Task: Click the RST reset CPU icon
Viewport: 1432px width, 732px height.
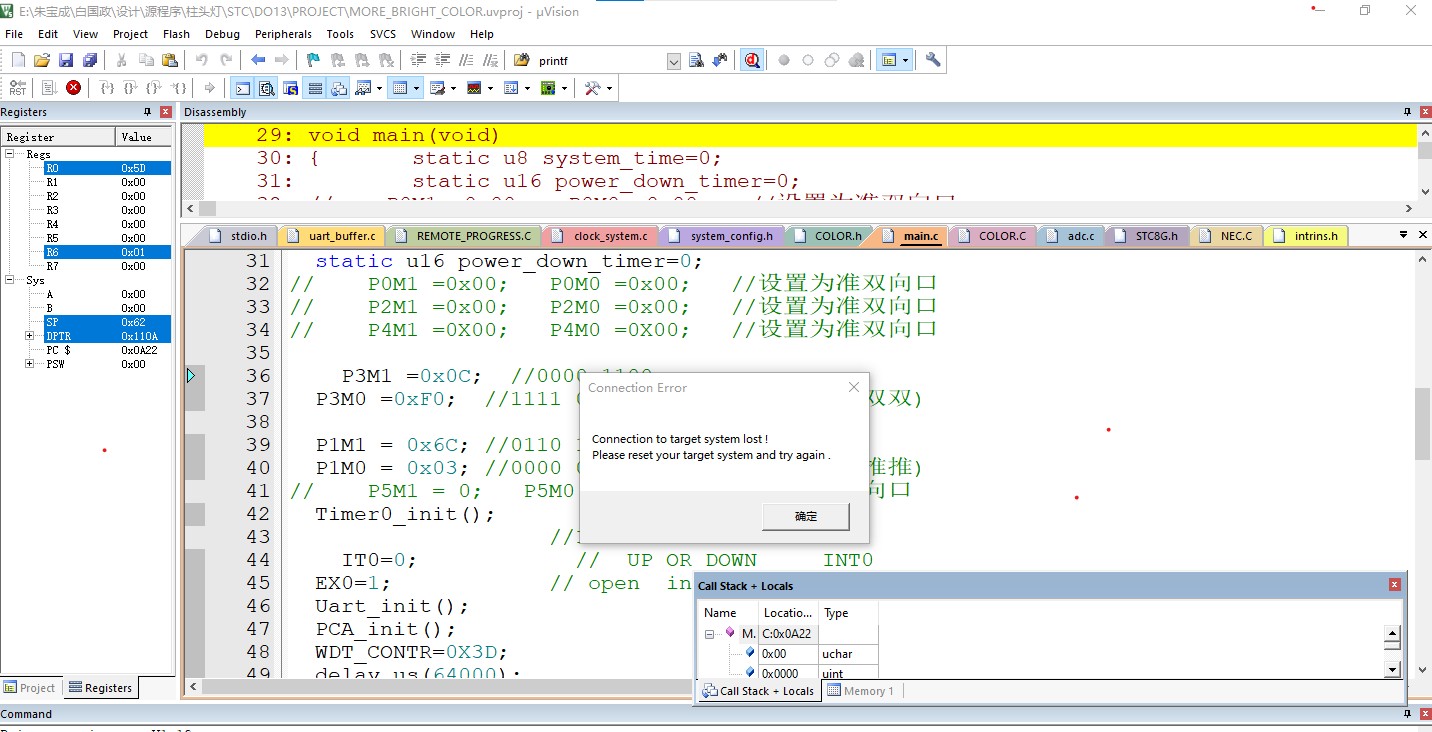Action: 18,88
